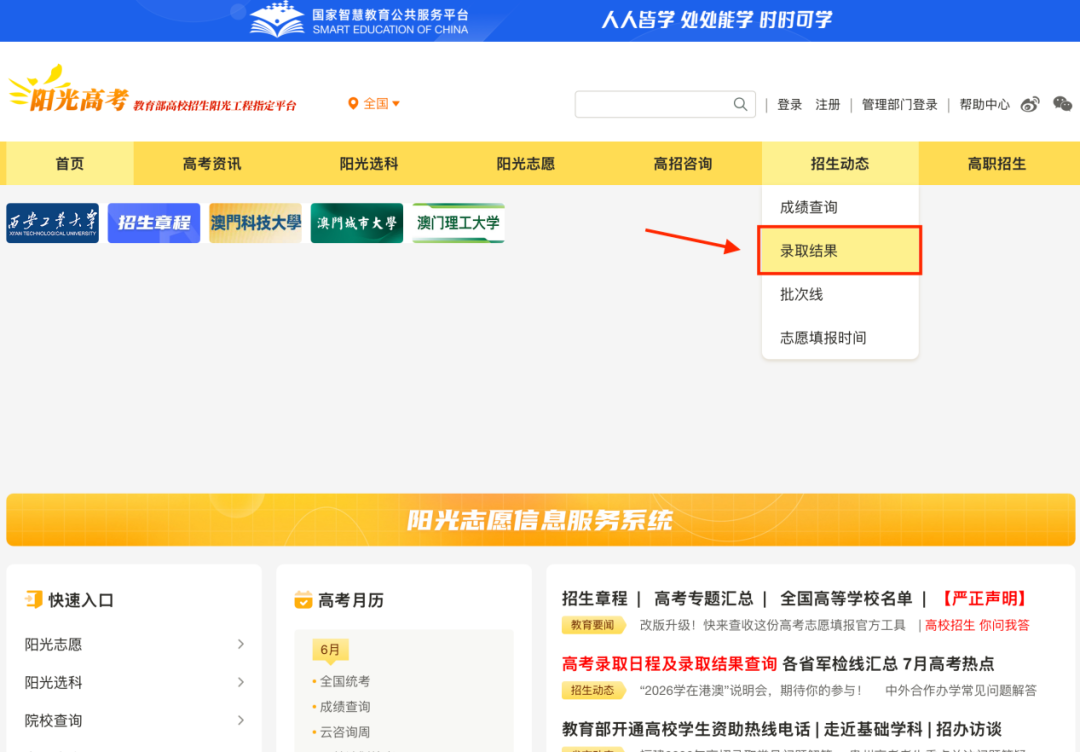Open 高考录取日程及录取结果查询 red headline
This screenshot has width=1080, height=752.
click(x=669, y=664)
